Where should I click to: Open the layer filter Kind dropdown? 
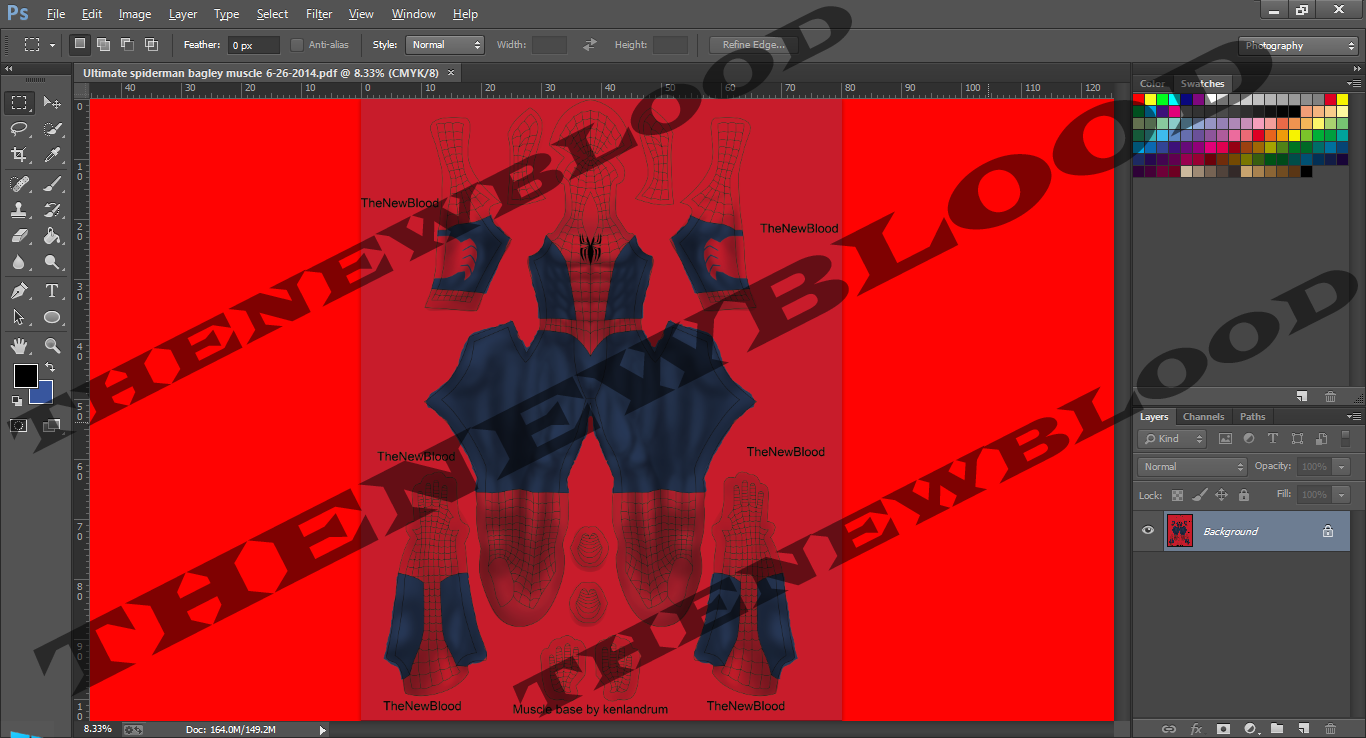(x=1173, y=439)
